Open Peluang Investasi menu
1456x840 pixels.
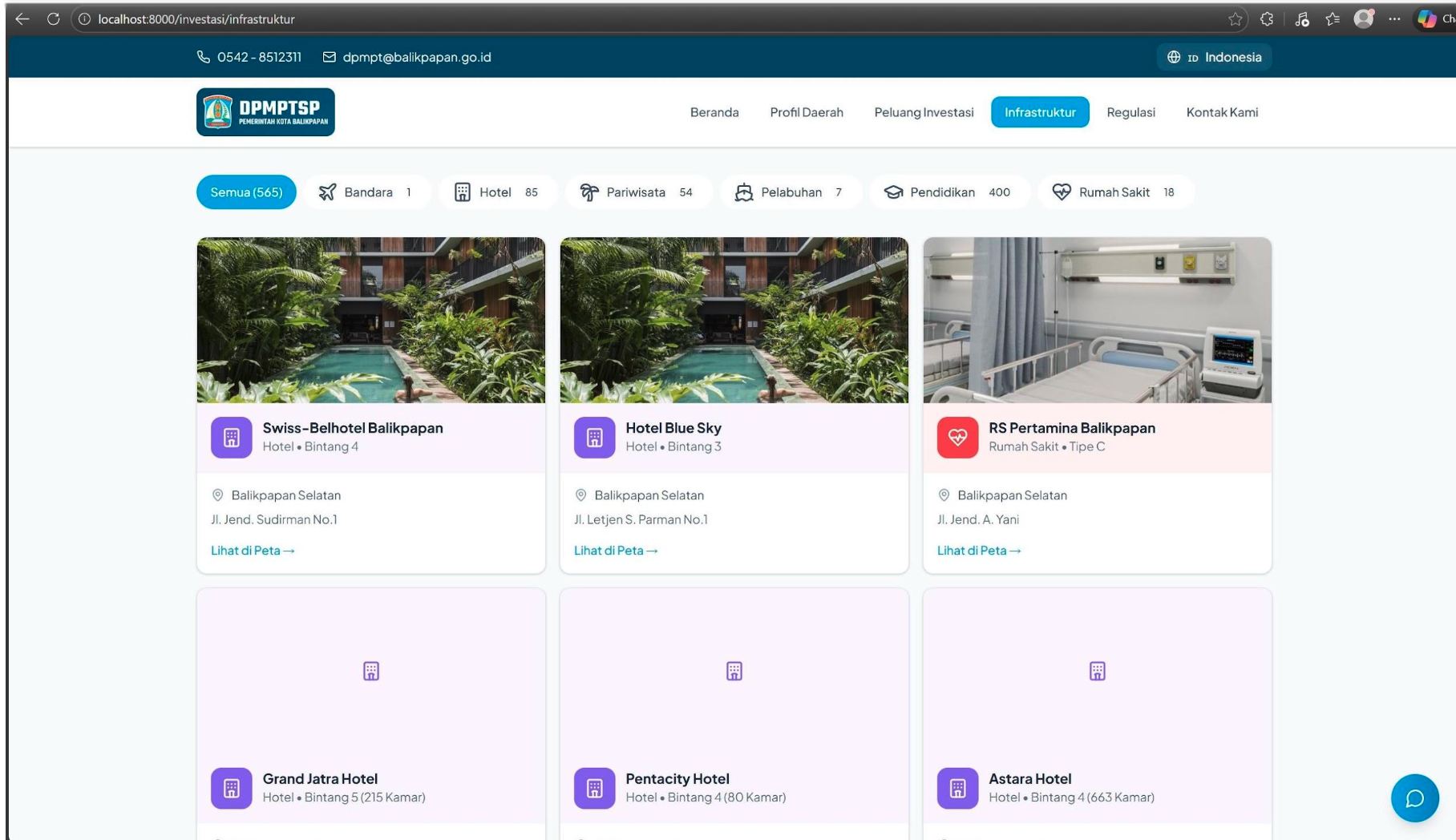(924, 112)
